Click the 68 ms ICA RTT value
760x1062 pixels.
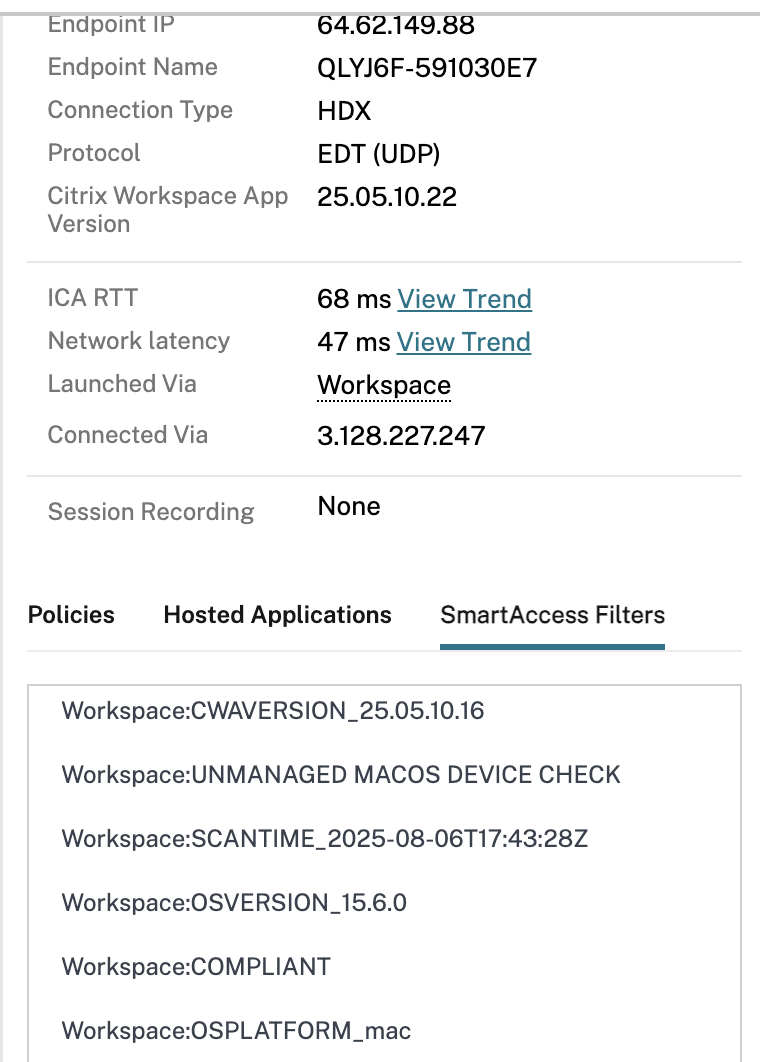click(353, 299)
